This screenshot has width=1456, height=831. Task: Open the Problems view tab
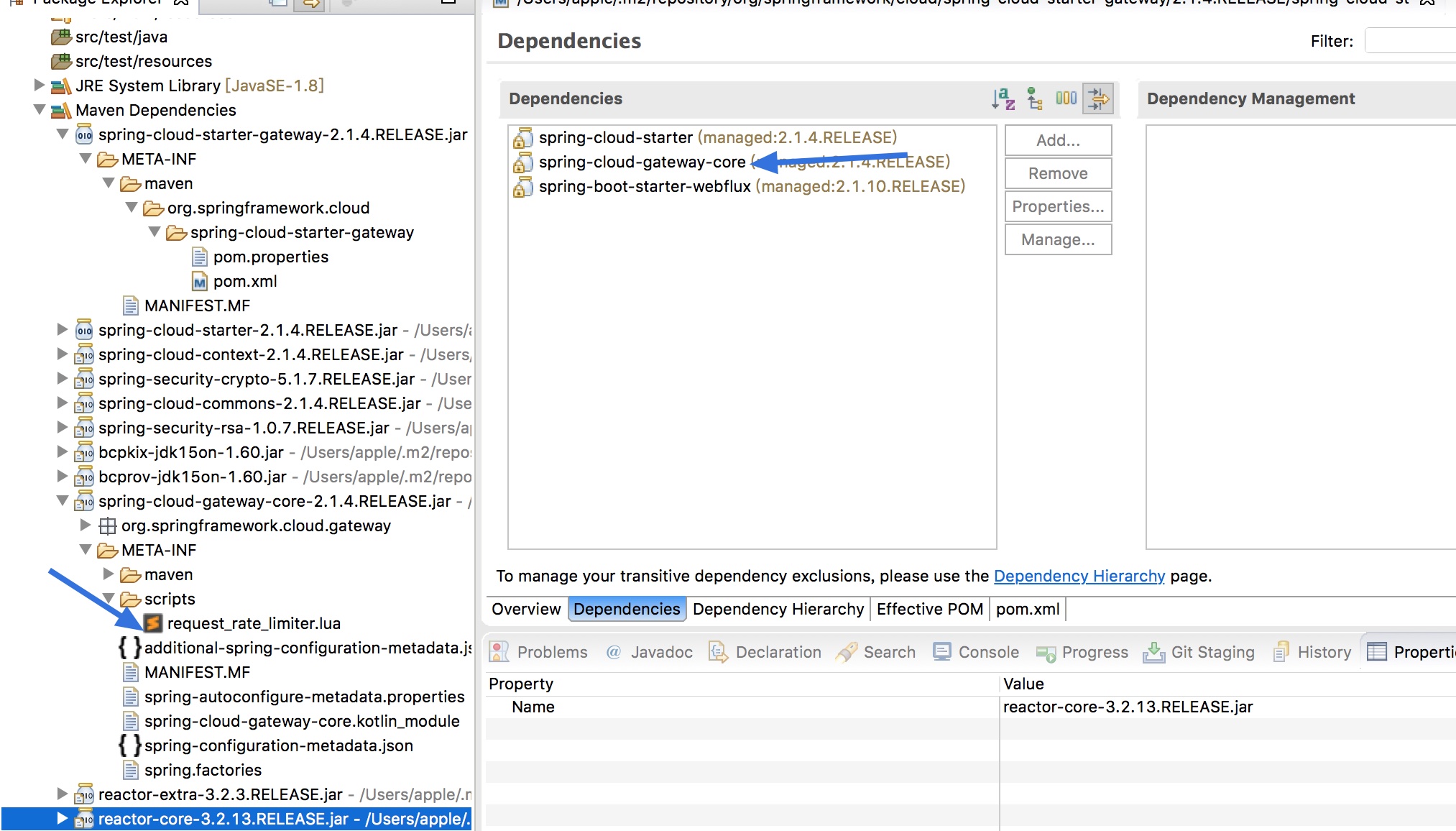coord(539,652)
